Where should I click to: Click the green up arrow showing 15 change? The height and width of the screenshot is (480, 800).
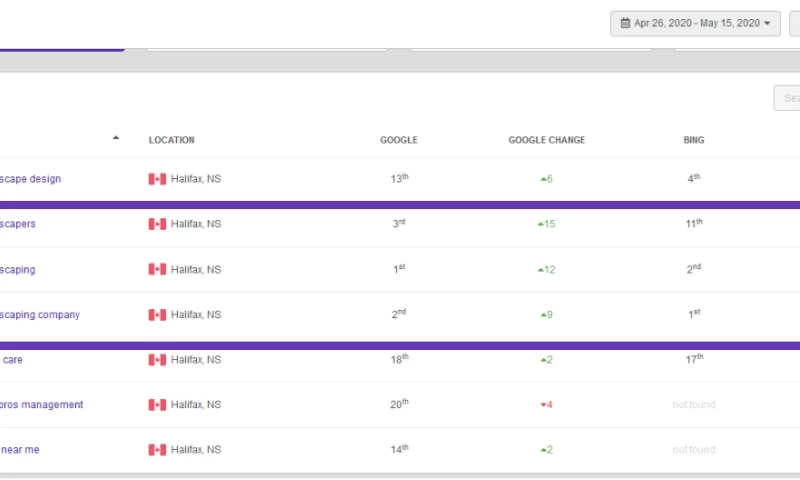[x=541, y=224]
